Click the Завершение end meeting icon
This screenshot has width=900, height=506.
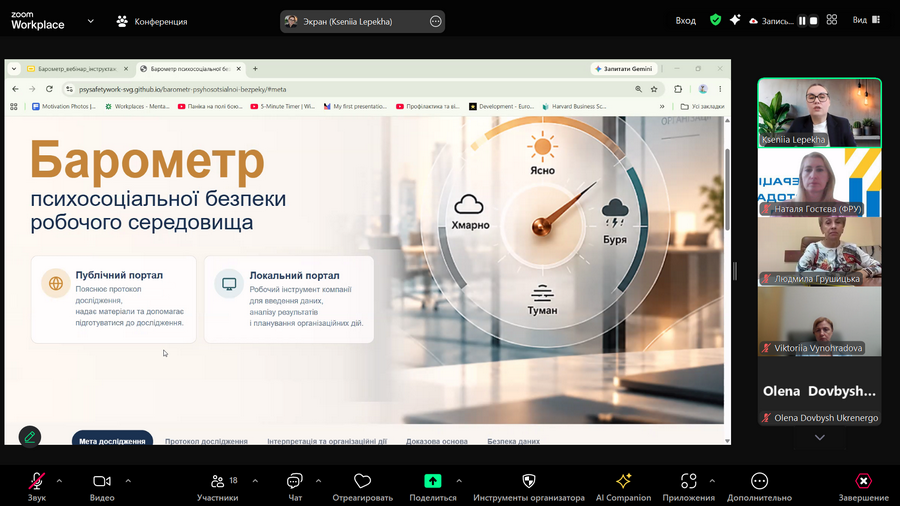[863, 481]
